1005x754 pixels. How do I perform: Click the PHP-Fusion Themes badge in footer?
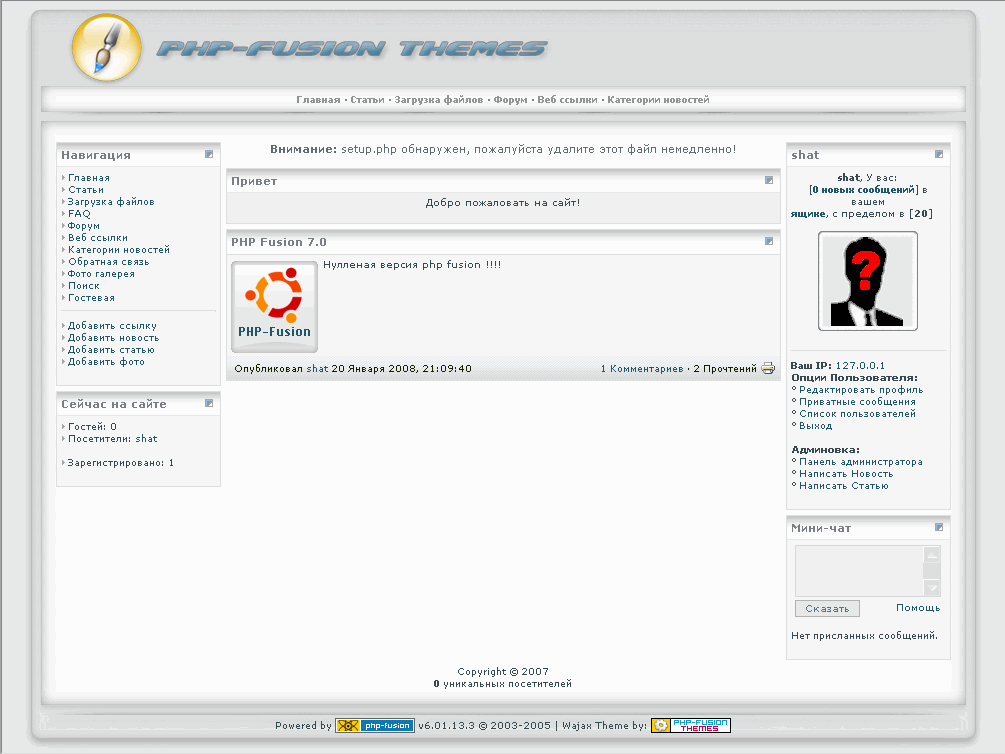pos(690,726)
